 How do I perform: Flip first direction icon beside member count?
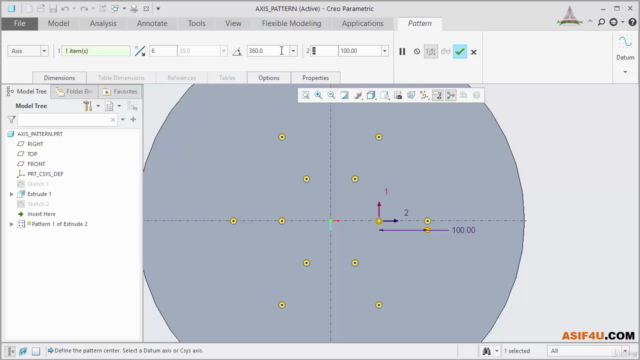pyautogui.click(x=140, y=51)
